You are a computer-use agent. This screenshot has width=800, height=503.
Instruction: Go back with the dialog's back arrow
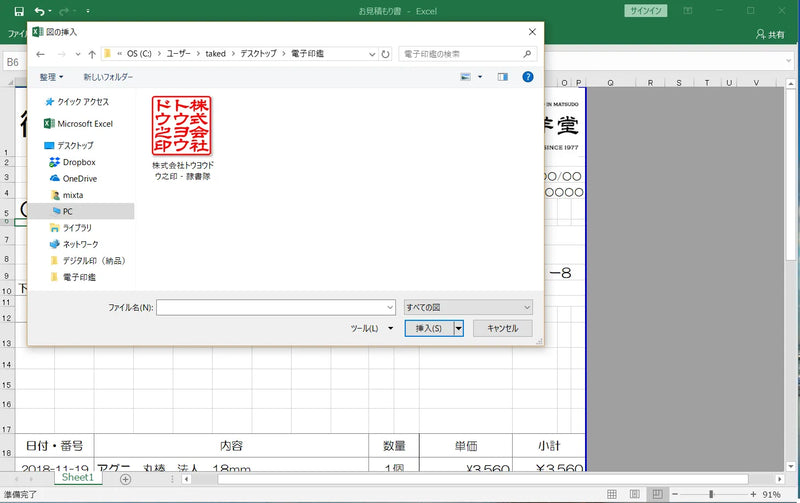41,54
